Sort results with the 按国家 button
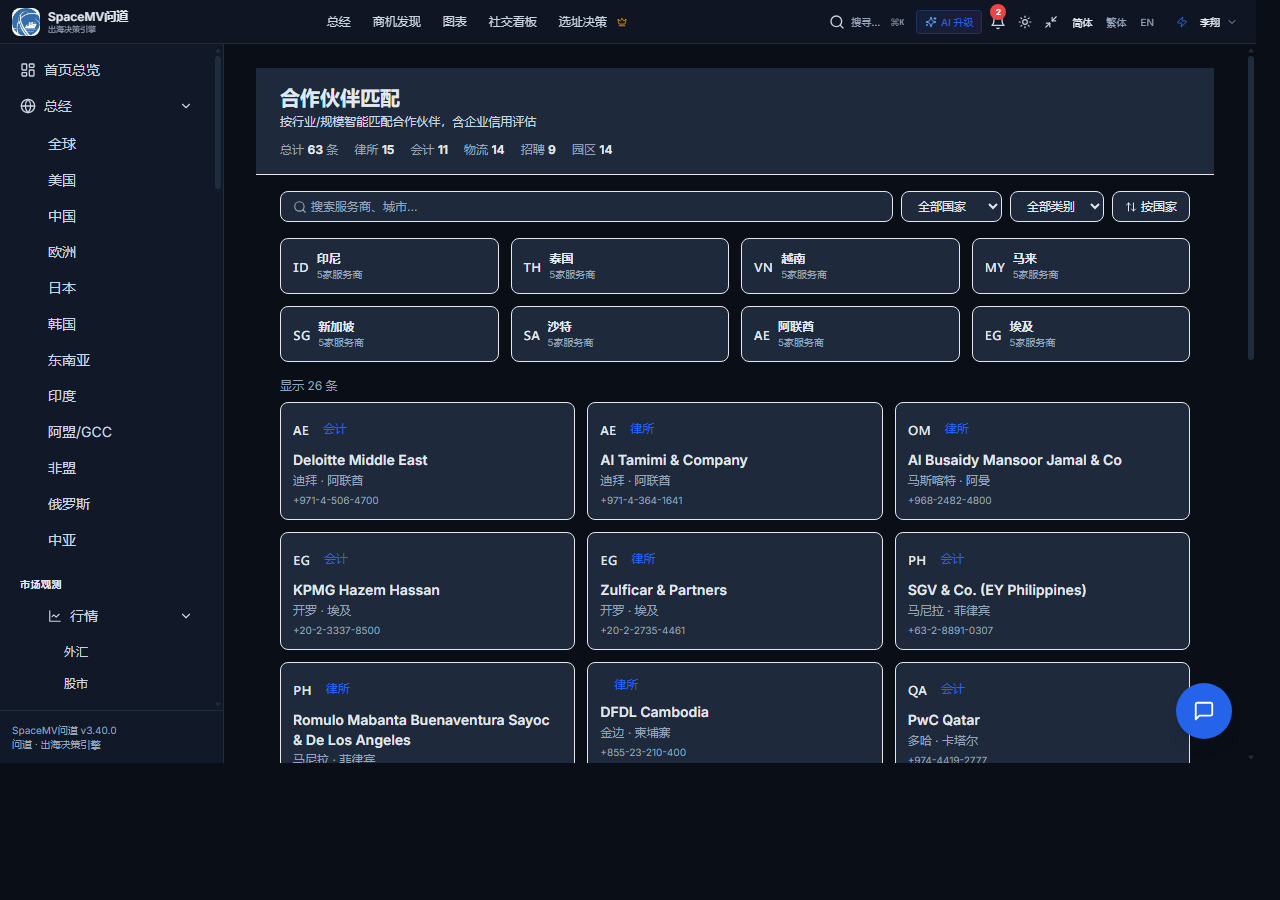 (1151, 207)
